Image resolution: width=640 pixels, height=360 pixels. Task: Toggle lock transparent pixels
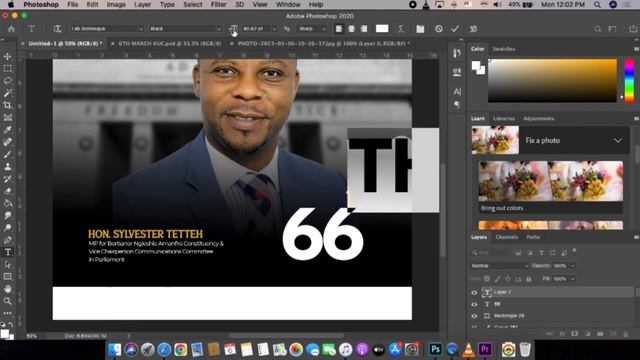click(487, 279)
